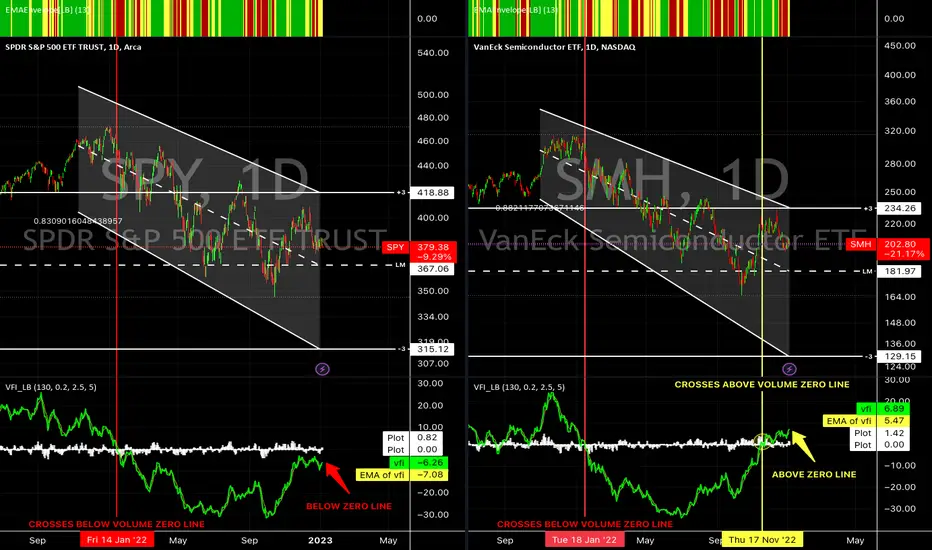Click the -21.17% change label
This screenshot has width=932, height=550.
click(902, 254)
